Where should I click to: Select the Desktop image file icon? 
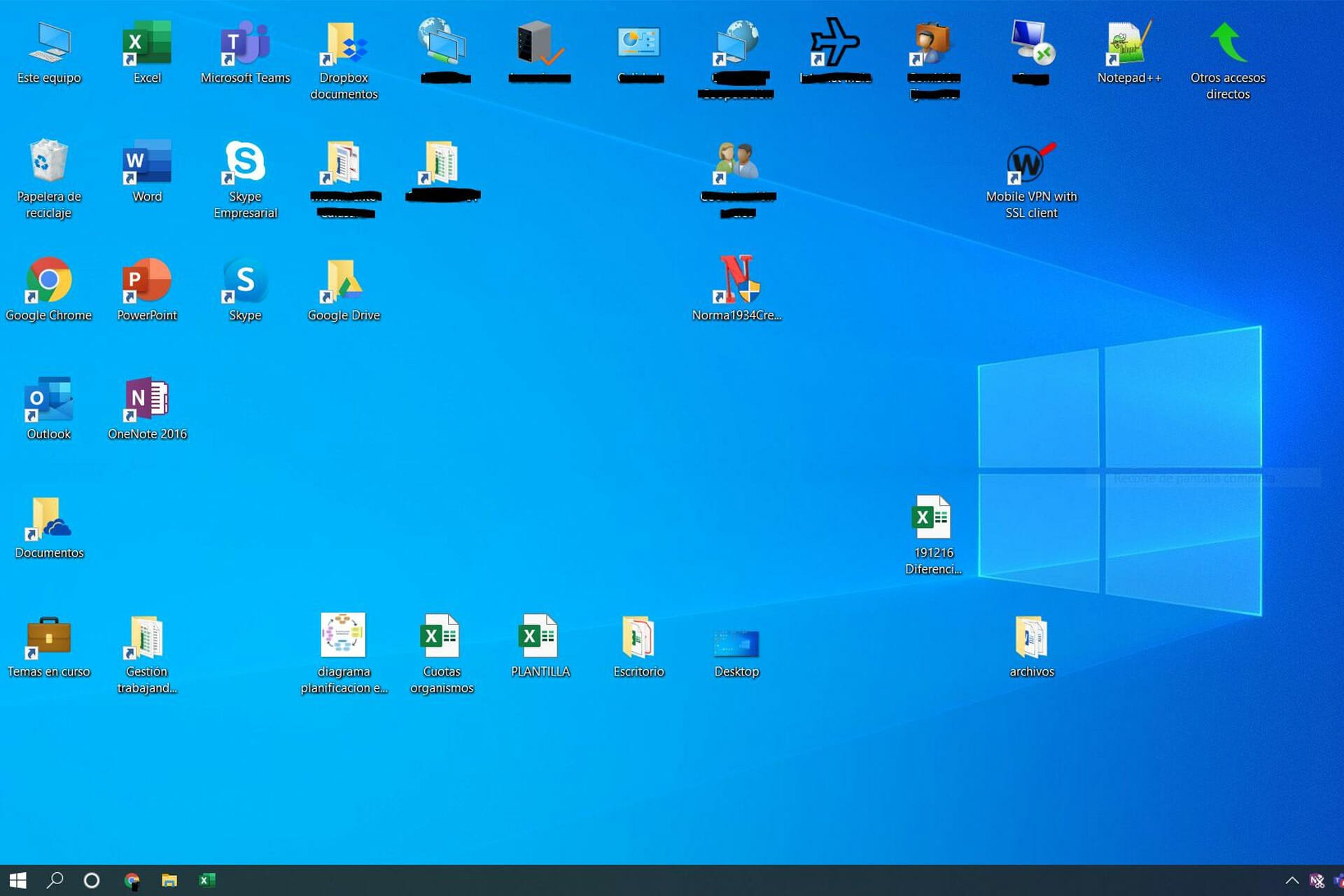click(736, 643)
